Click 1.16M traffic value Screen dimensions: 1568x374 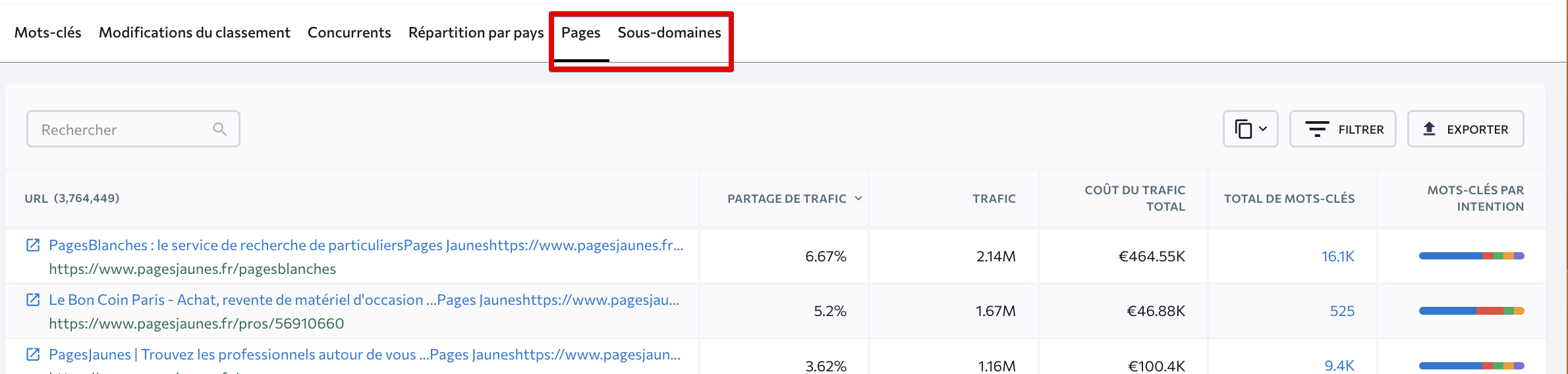pyautogui.click(x=997, y=365)
